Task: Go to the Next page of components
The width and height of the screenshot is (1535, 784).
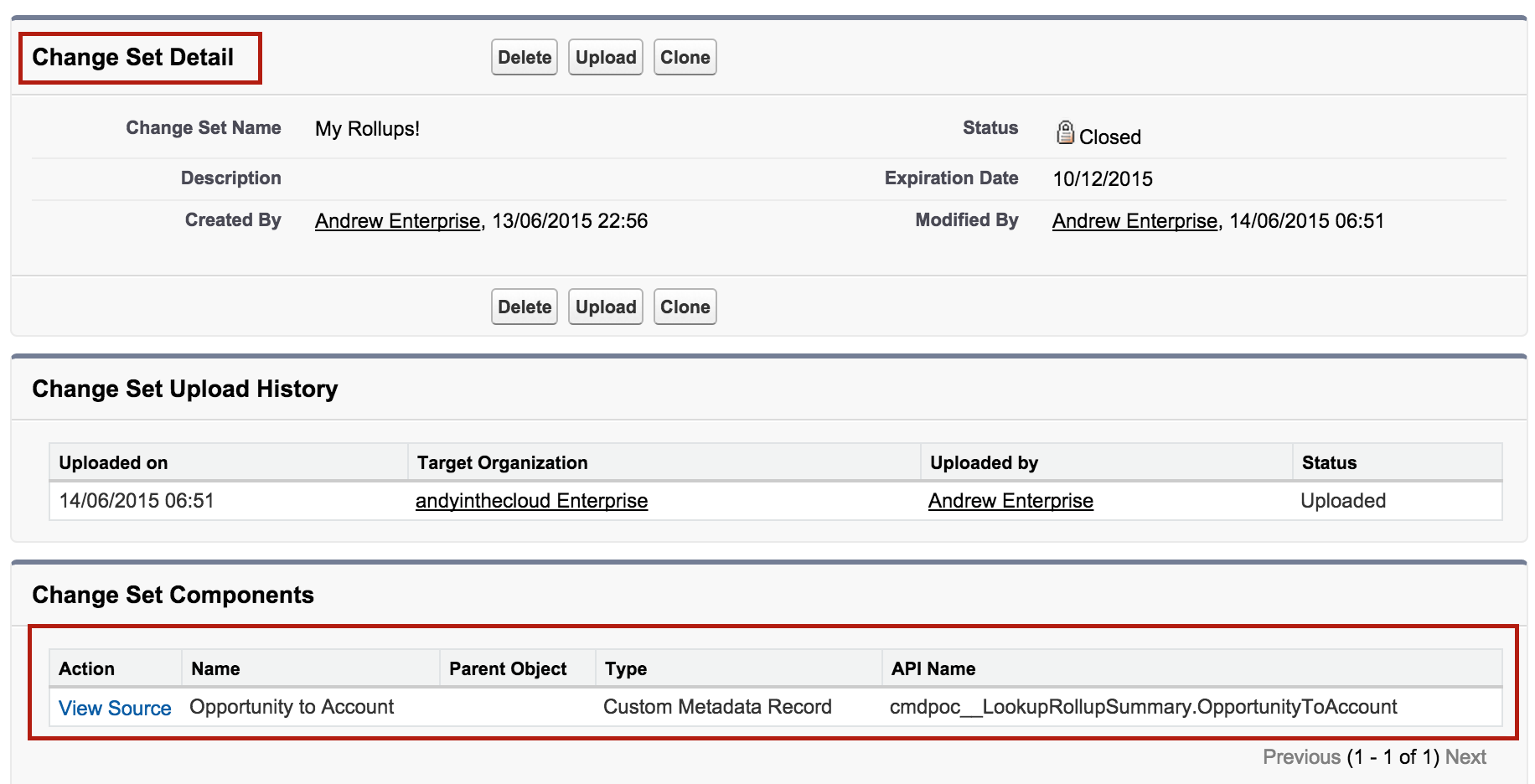Action: 1465,757
